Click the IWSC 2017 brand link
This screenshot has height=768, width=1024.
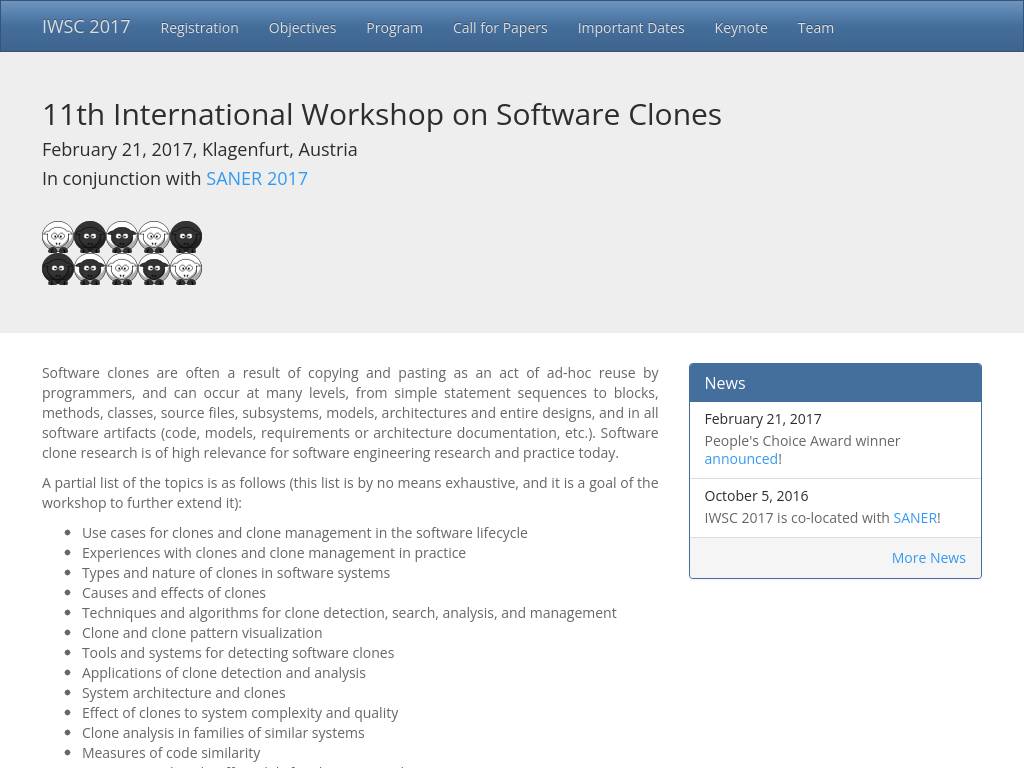86,27
